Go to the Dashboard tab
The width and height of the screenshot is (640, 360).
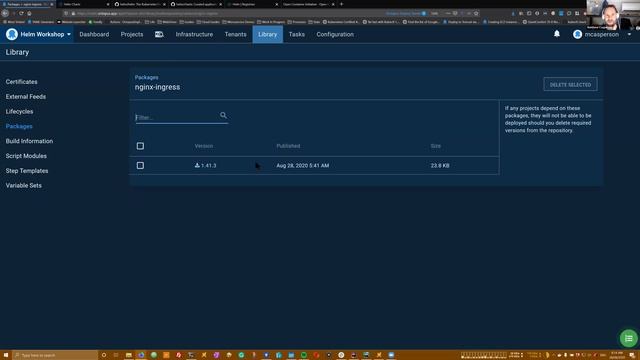click(x=94, y=35)
